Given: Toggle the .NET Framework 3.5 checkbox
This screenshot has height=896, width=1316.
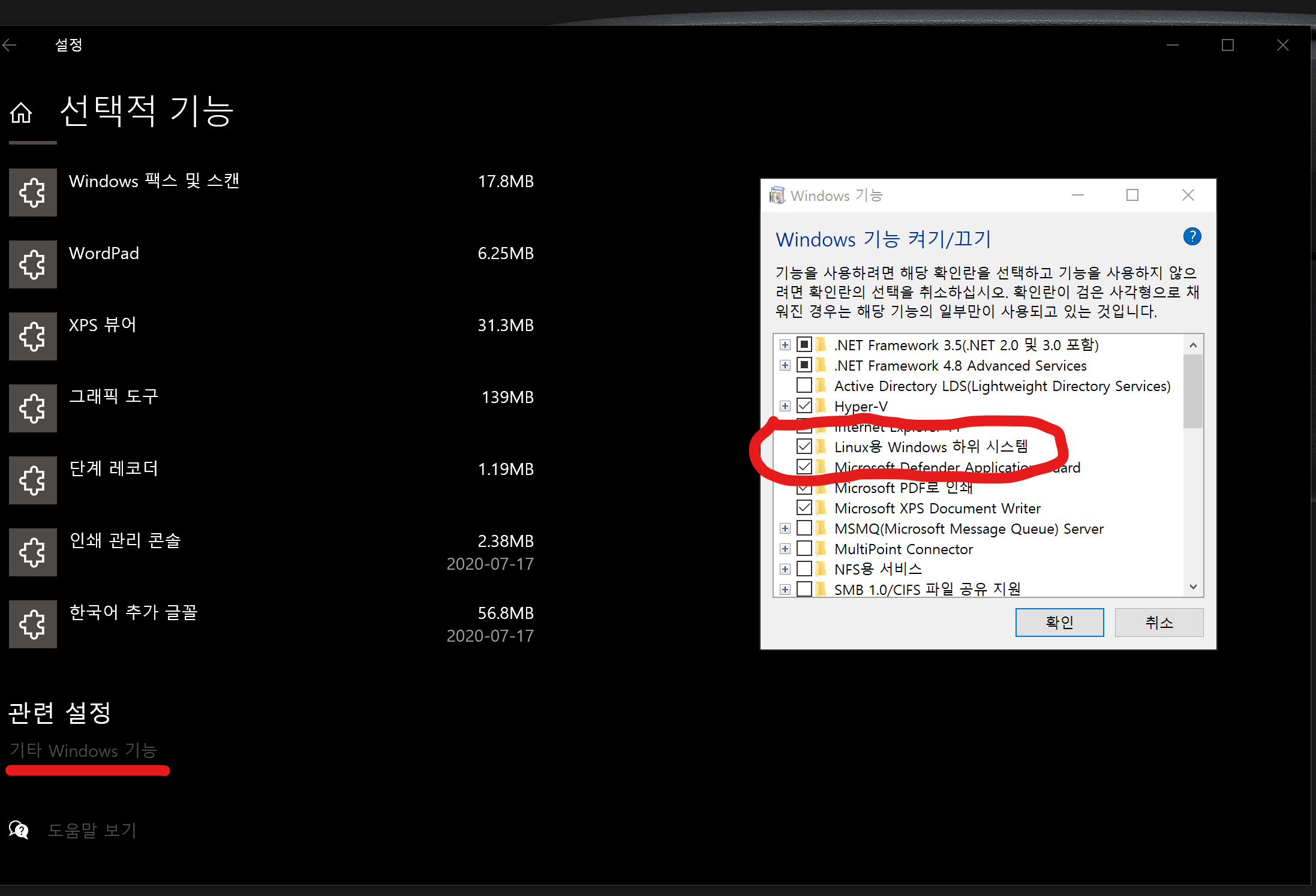Looking at the screenshot, I should tap(804, 345).
